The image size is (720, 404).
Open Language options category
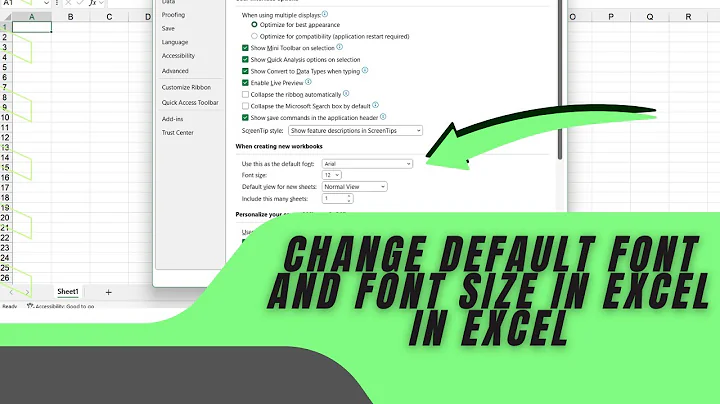point(175,42)
